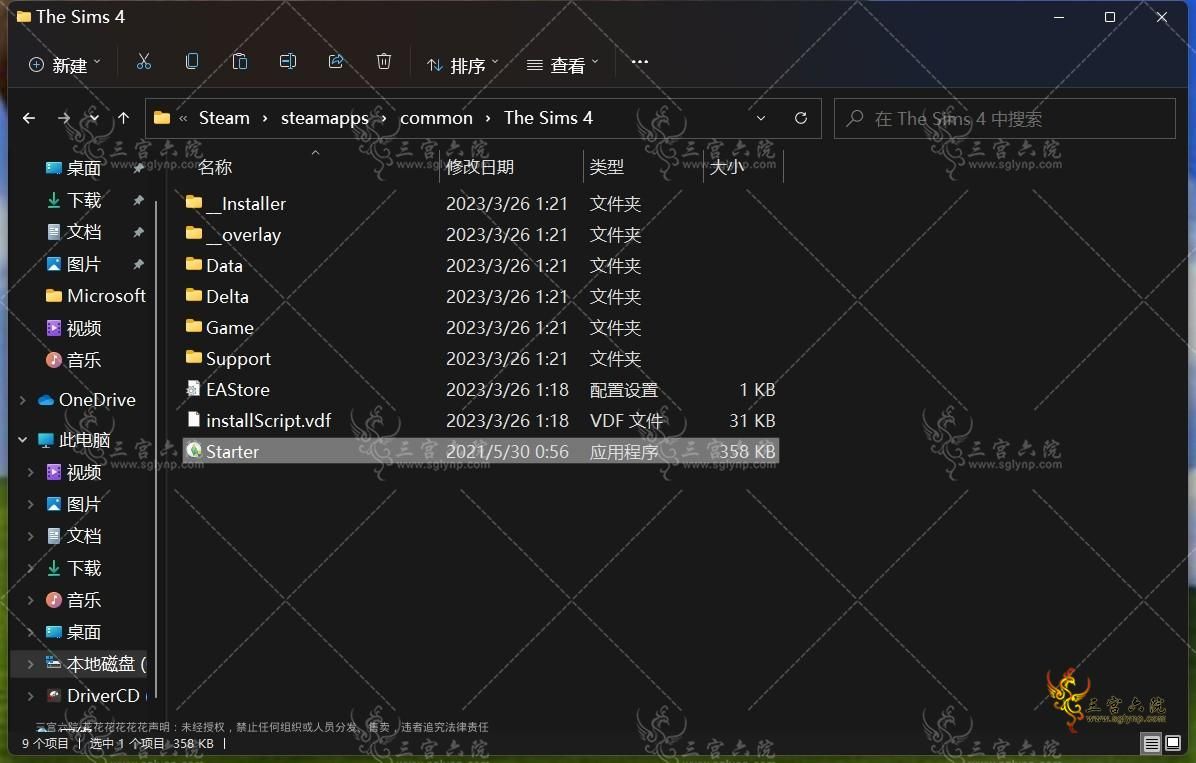Click common in the address breadcrumb

pyautogui.click(x=436, y=118)
